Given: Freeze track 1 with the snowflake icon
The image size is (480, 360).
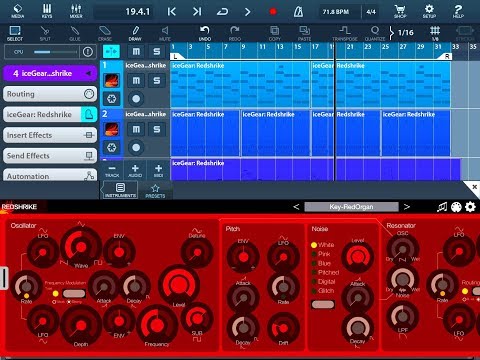Looking at the screenshot, I should (111, 99).
